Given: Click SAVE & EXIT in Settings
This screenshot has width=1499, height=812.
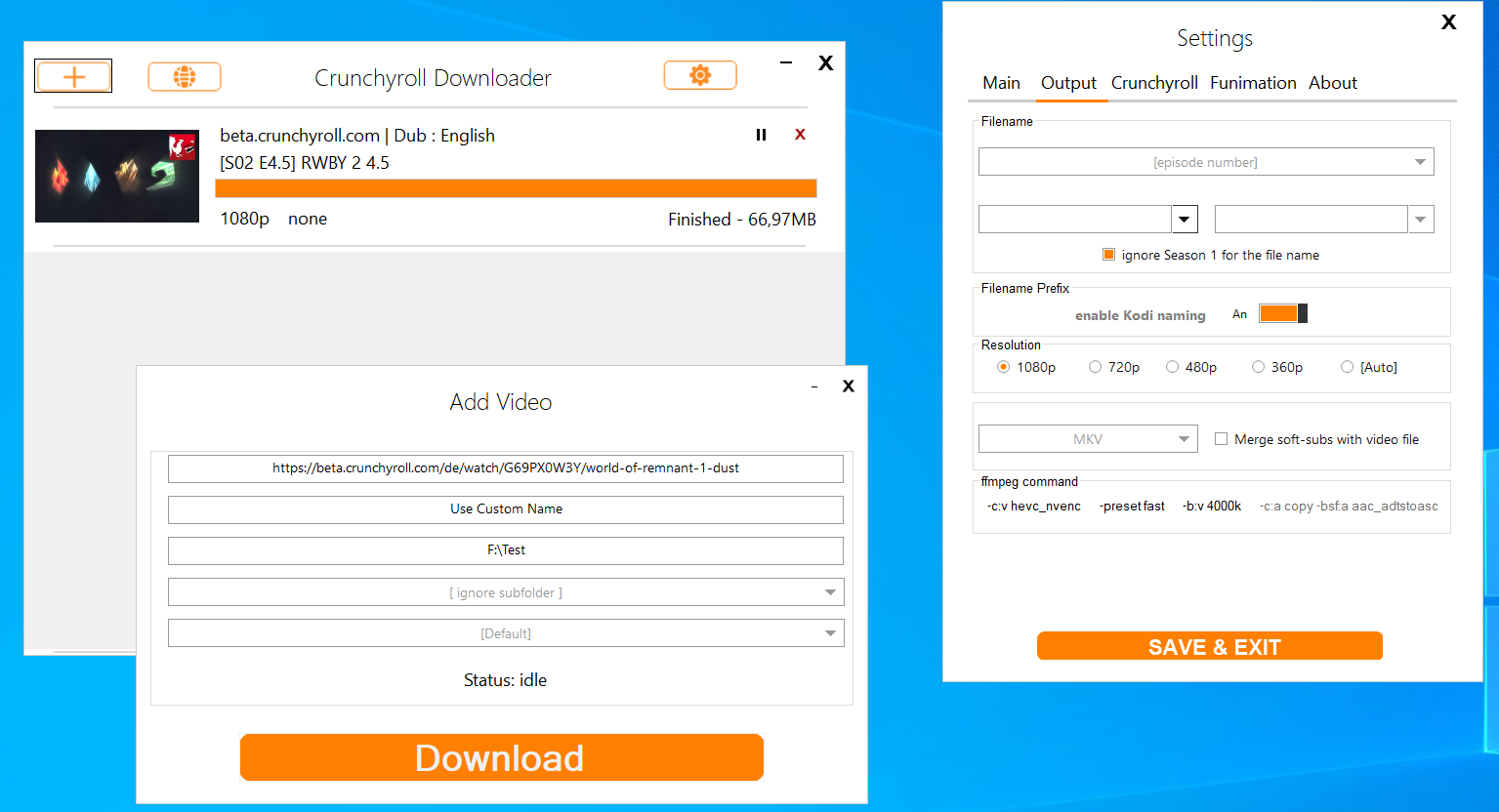Looking at the screenshot, I should pos(1209,646).
